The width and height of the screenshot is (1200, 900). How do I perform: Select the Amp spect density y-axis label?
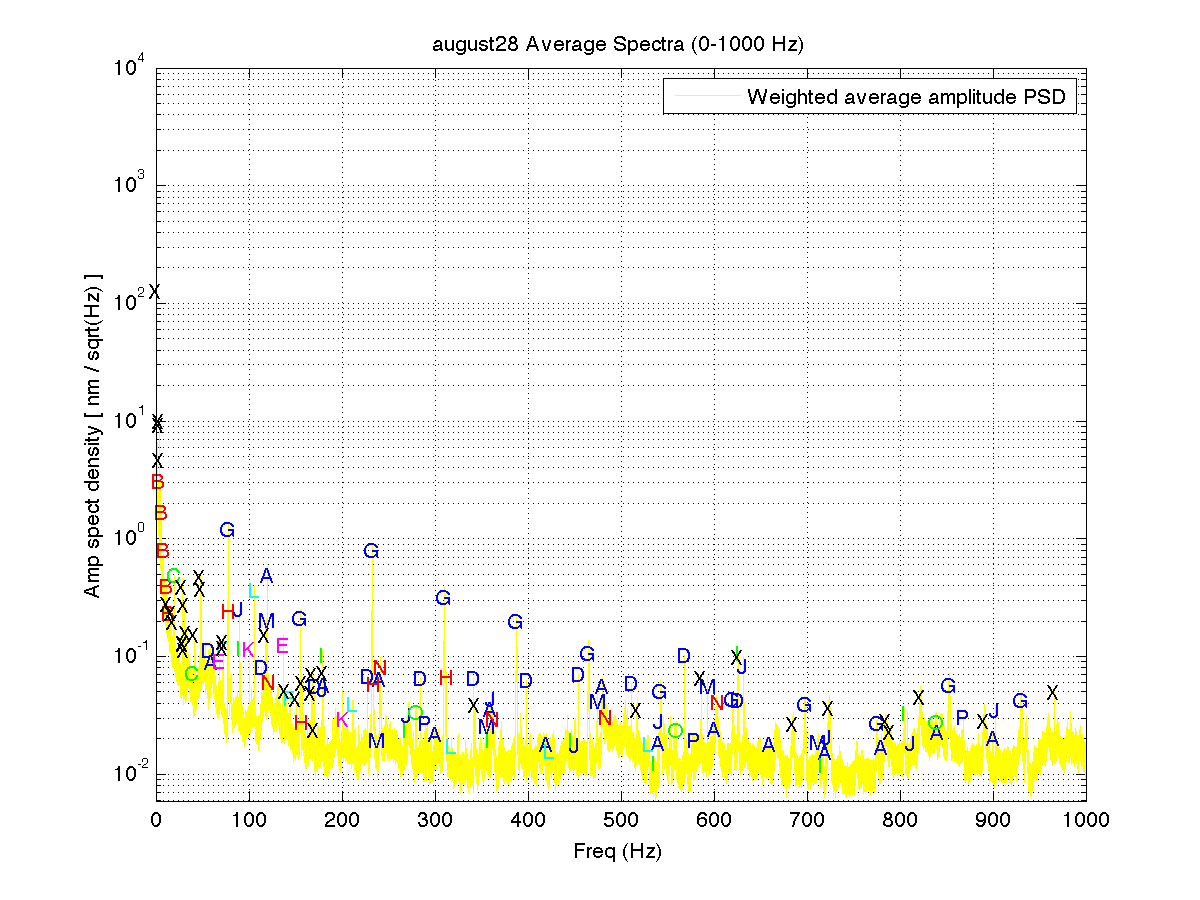[x=92, y=435]
